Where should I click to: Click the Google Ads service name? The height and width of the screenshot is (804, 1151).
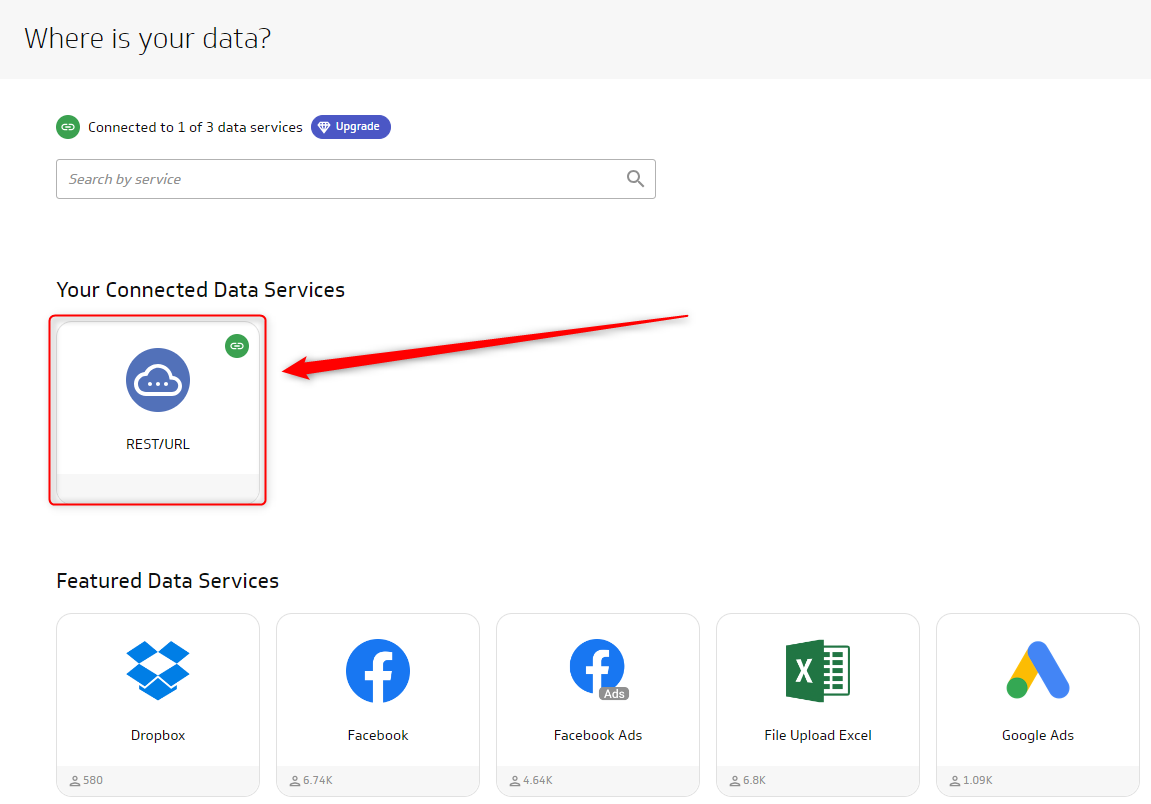pyautogui.click(x=1038, y=735)
